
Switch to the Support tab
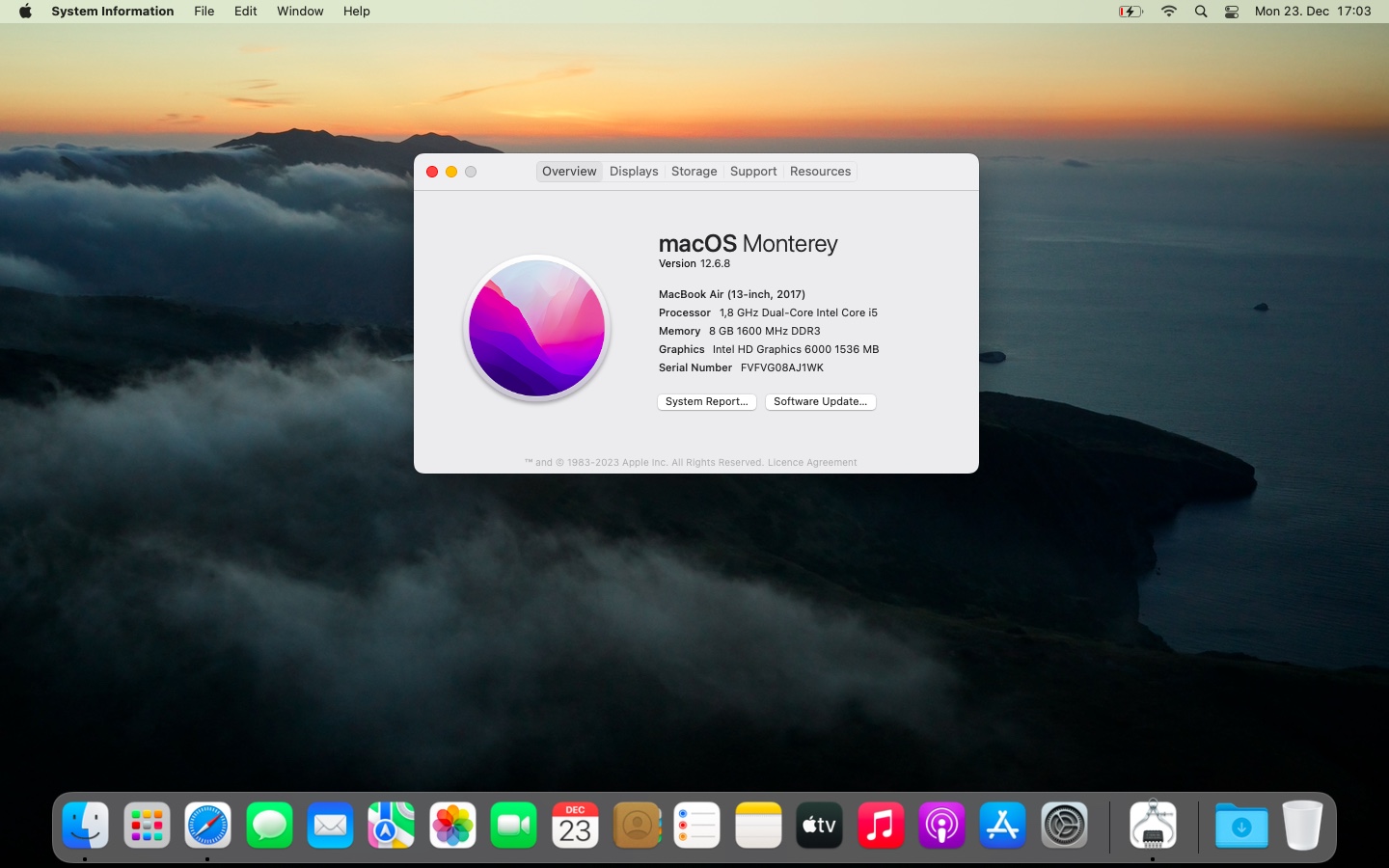(753, 172)
